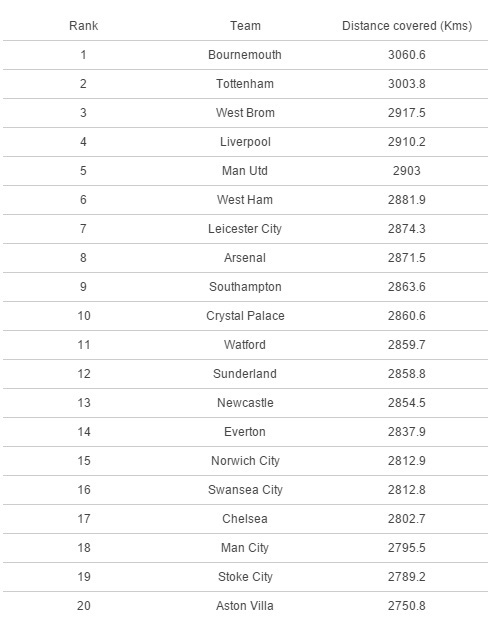Click the Crystal Palace entry
The height and width of the screenshot is (620, 500).
[x=245, y=316]
